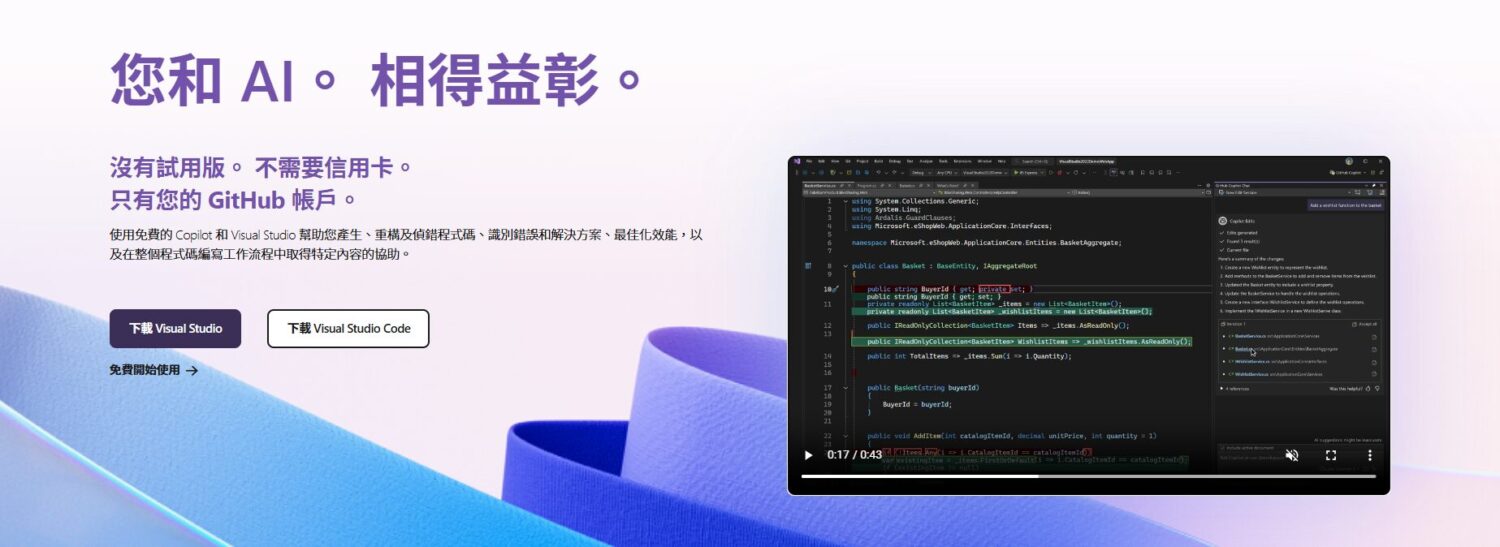Click the 您和 AI。相得益彰。 headline
Viewport: 1500px width, 547px height.
pos(376,79)
